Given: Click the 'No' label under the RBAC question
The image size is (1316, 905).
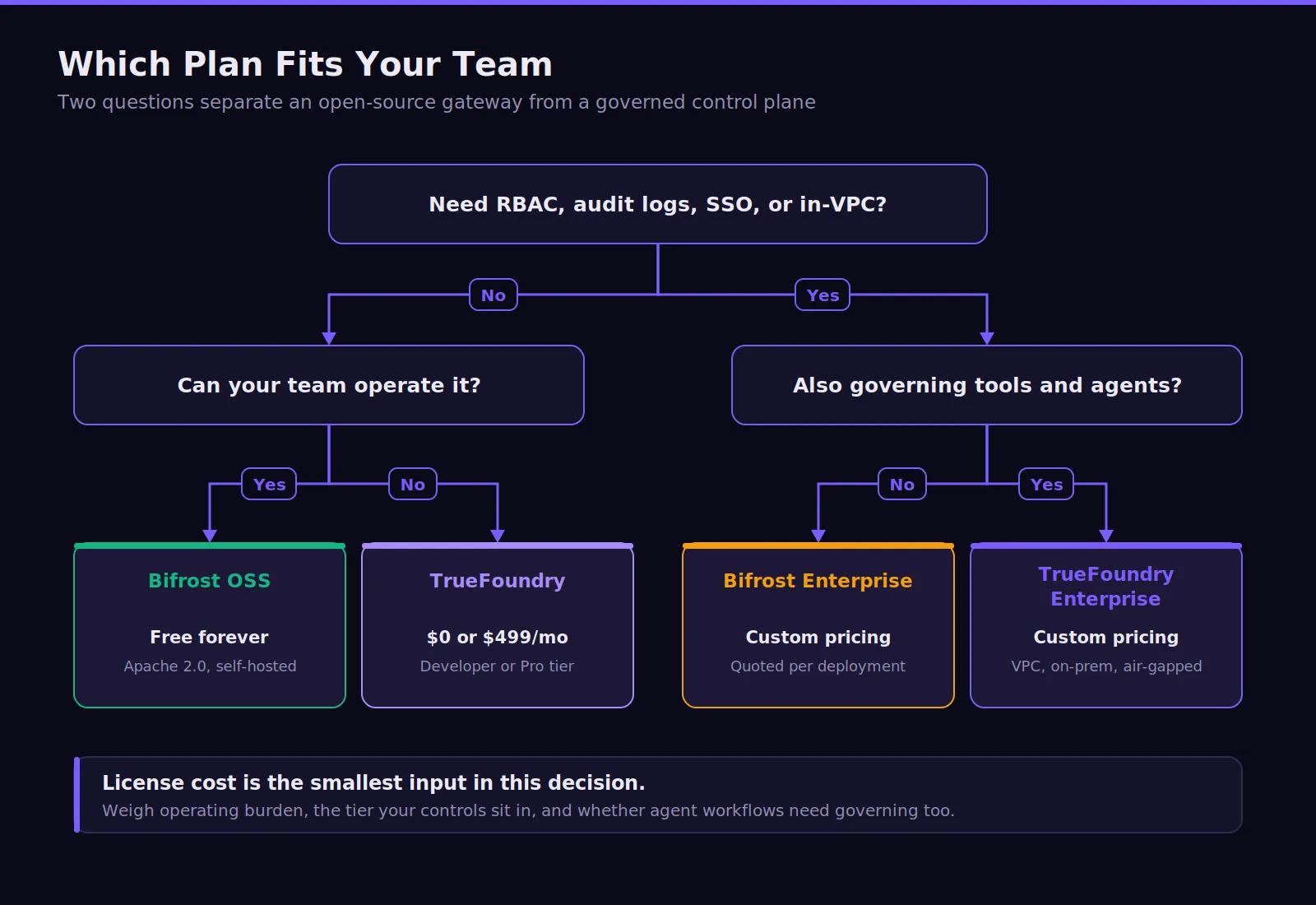Looking at the screenshot, I should pos(493,295).
